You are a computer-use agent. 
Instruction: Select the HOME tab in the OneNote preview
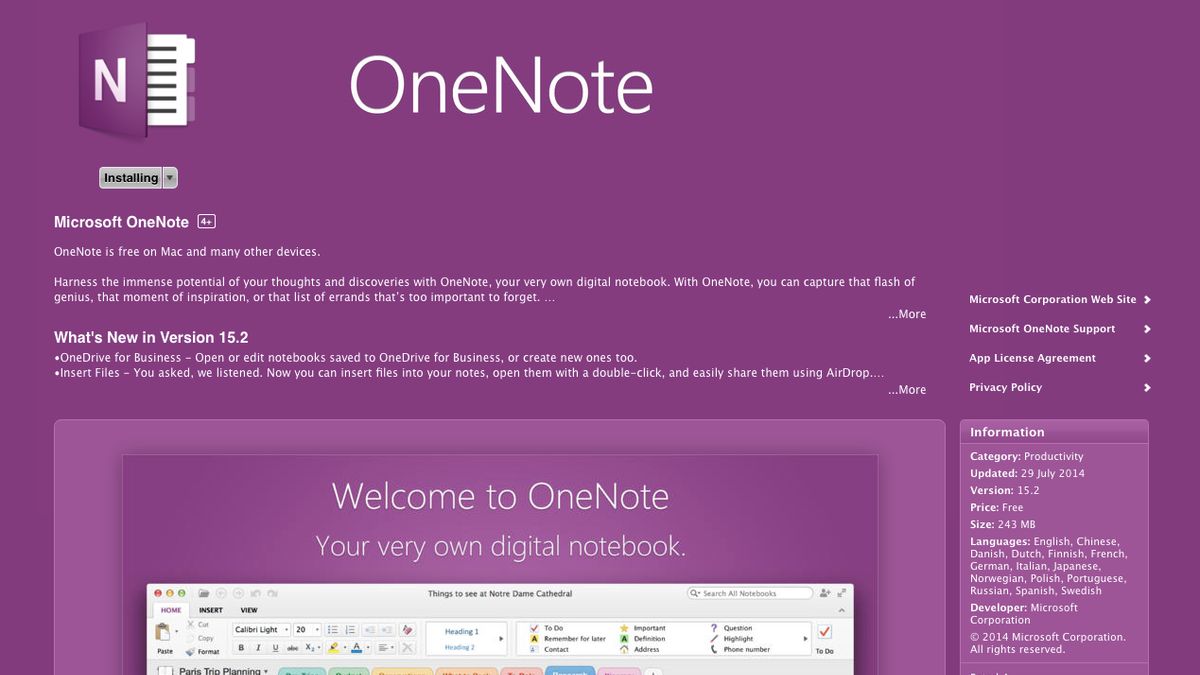click(x=171, y=610)
